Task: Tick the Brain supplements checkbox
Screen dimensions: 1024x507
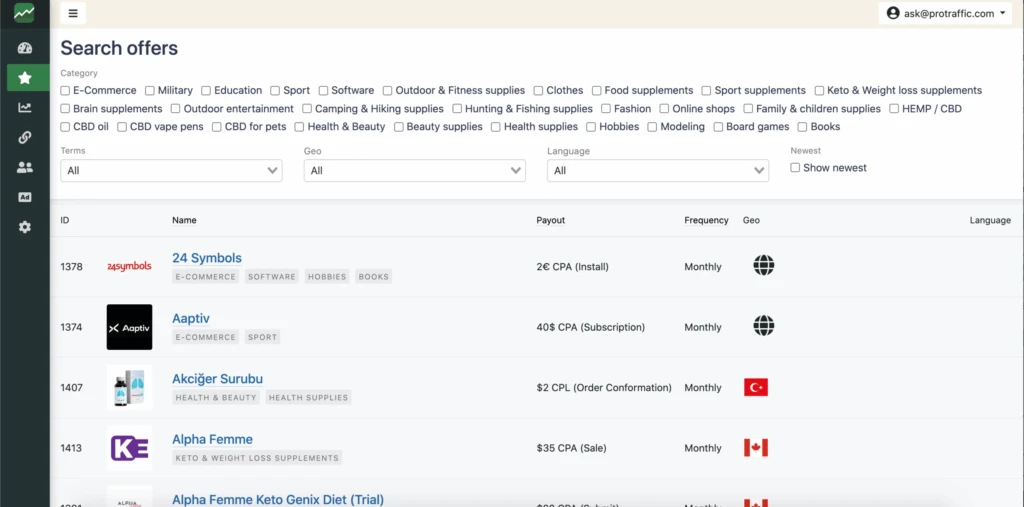Action: (65, 108)
